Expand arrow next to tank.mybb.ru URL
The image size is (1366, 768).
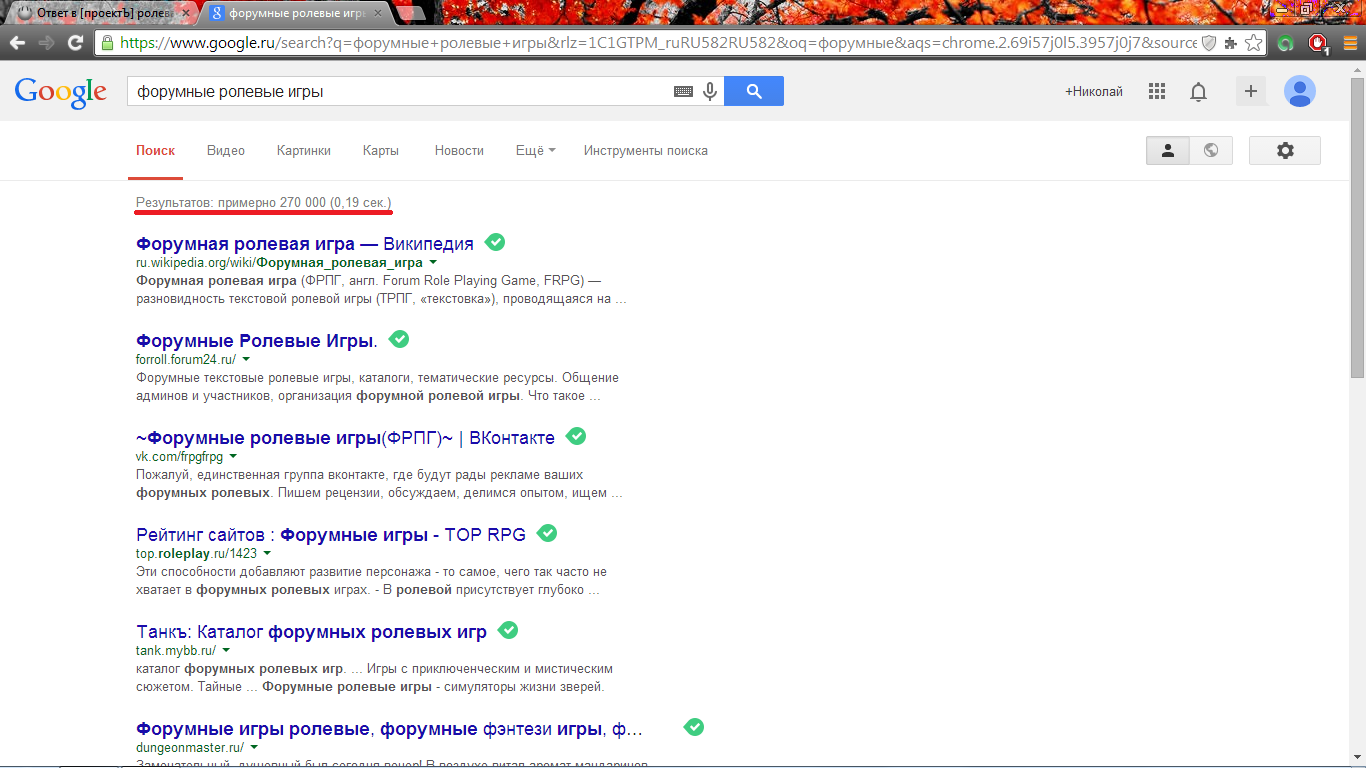pos(226,650)
